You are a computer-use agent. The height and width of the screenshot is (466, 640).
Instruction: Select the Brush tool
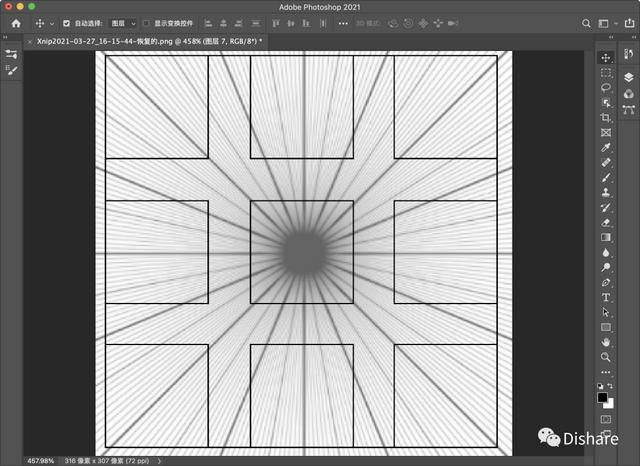pos(606,178)
